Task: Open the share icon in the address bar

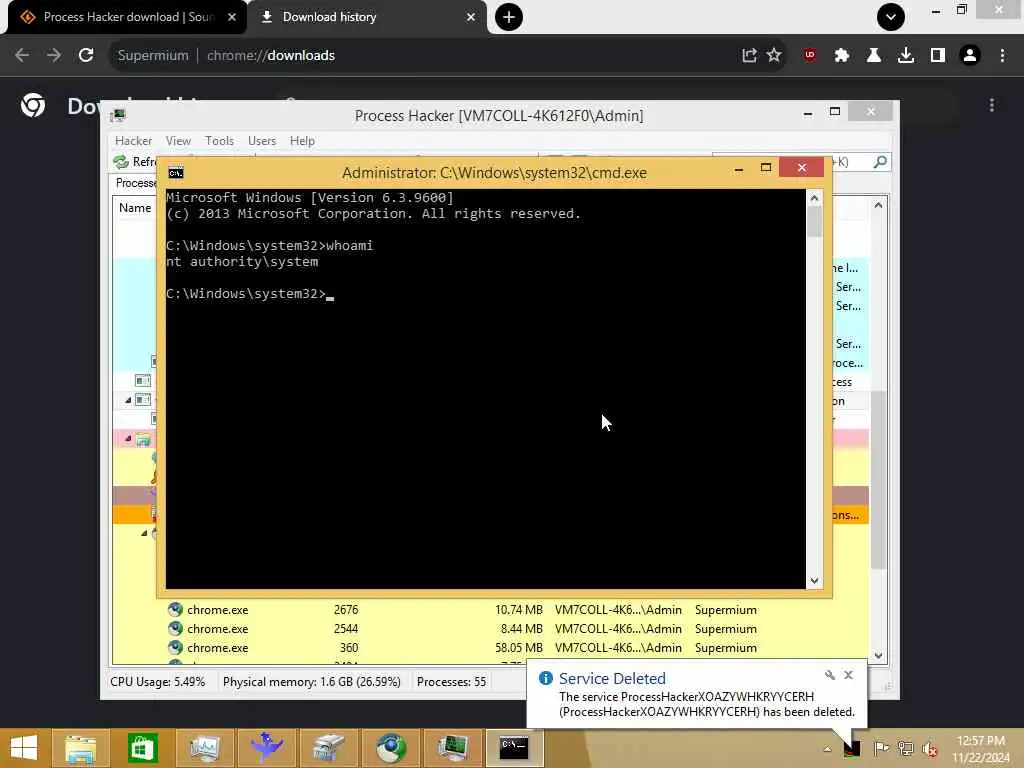Action: click(749, 56)
